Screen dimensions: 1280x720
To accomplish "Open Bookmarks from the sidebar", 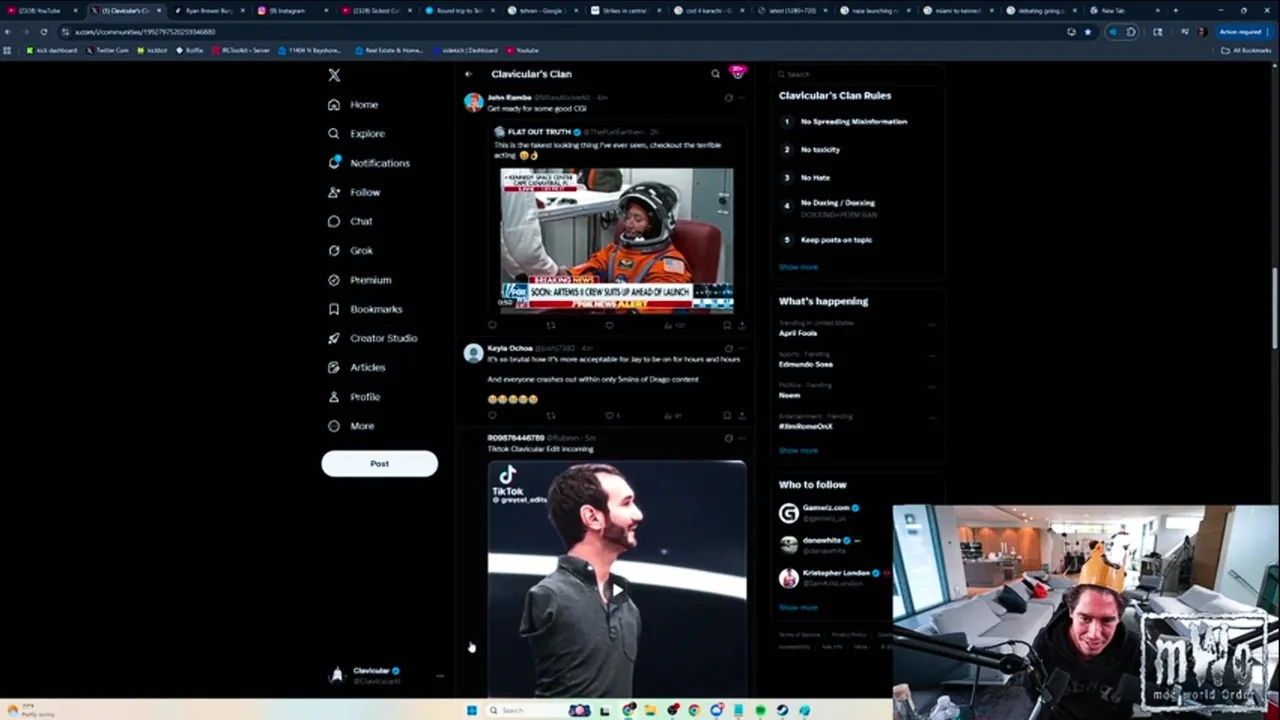I will pos(365,309).
